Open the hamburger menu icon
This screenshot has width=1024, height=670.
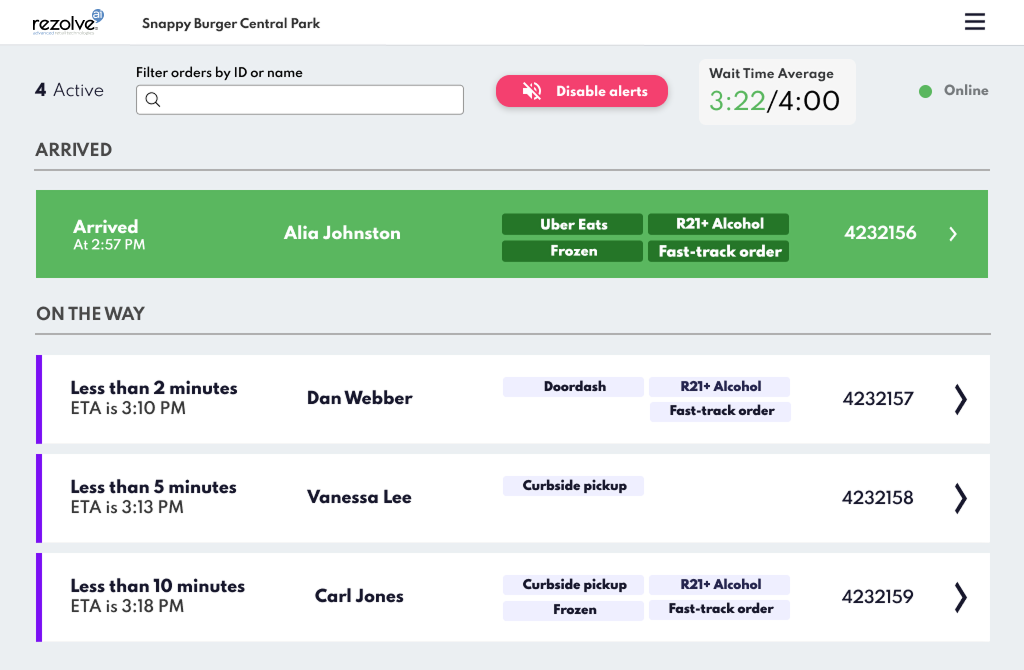tap(974, 22)
